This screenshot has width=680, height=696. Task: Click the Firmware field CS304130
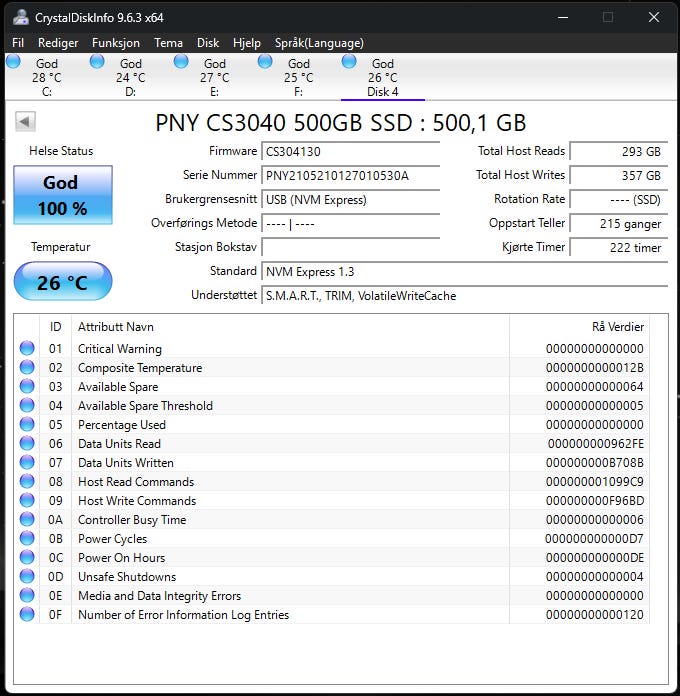tap(350, 152)
